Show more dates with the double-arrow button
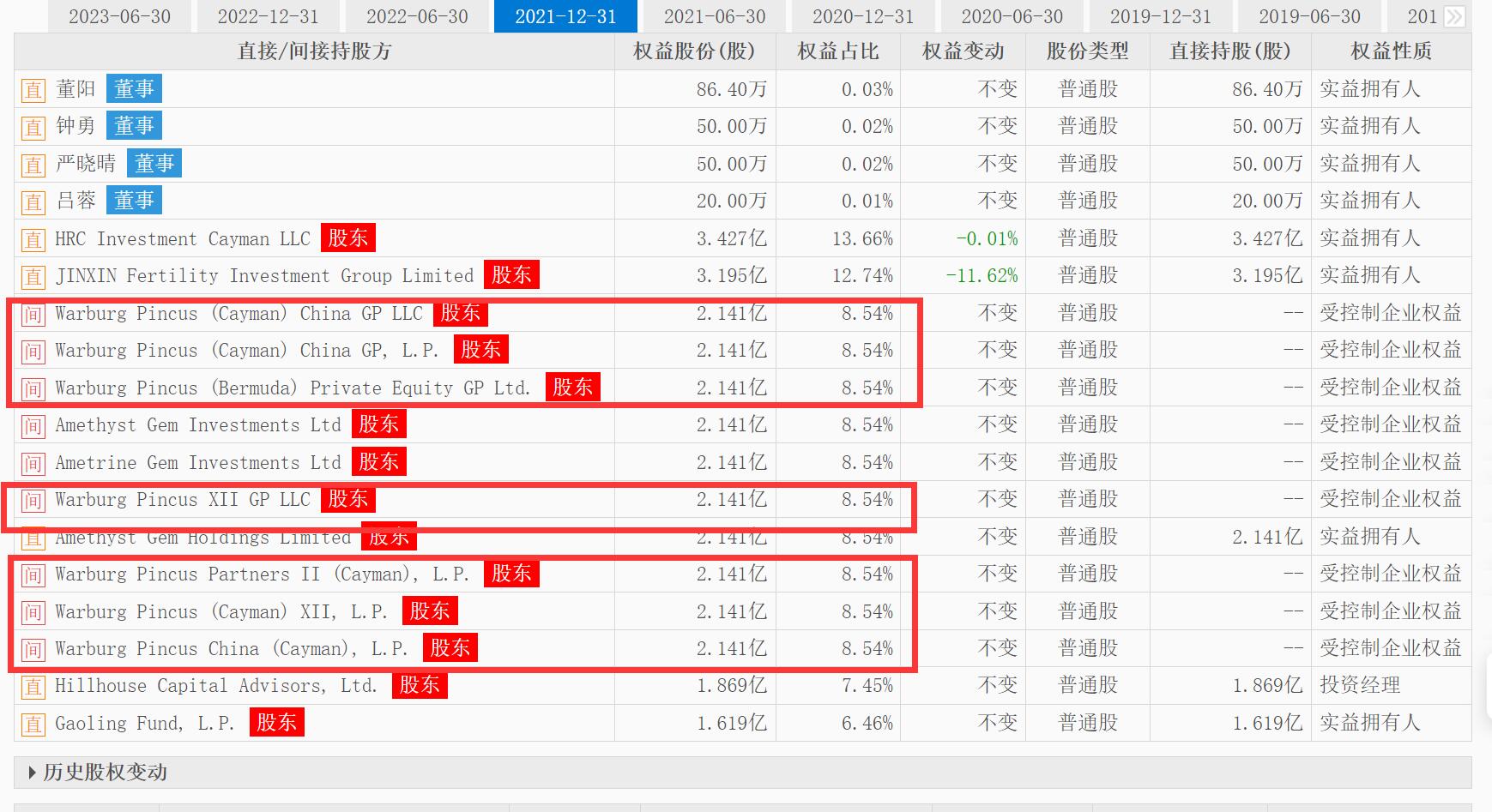 1454,16
